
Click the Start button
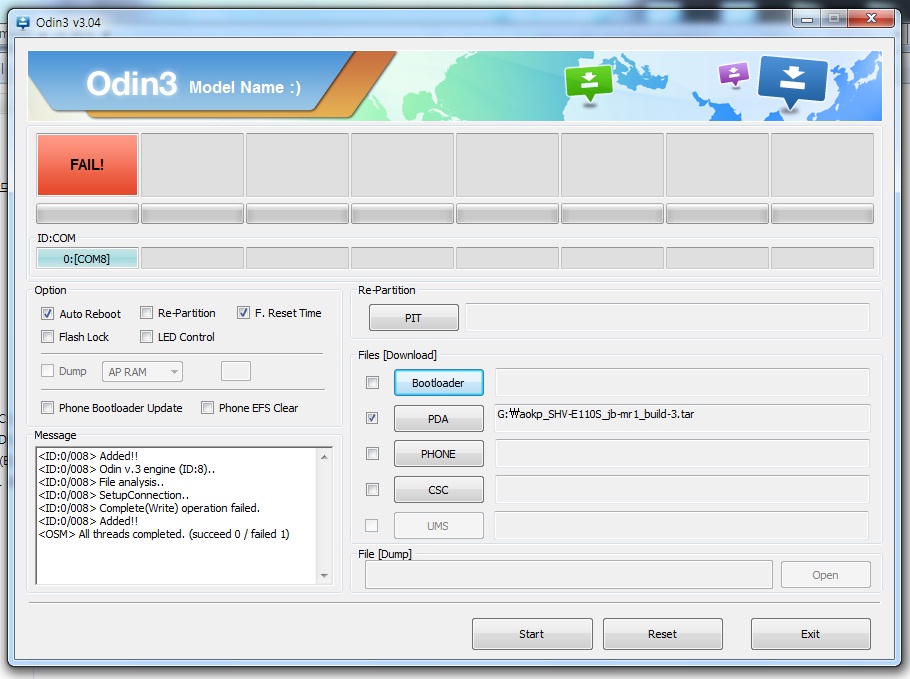[x=532, y=634]
